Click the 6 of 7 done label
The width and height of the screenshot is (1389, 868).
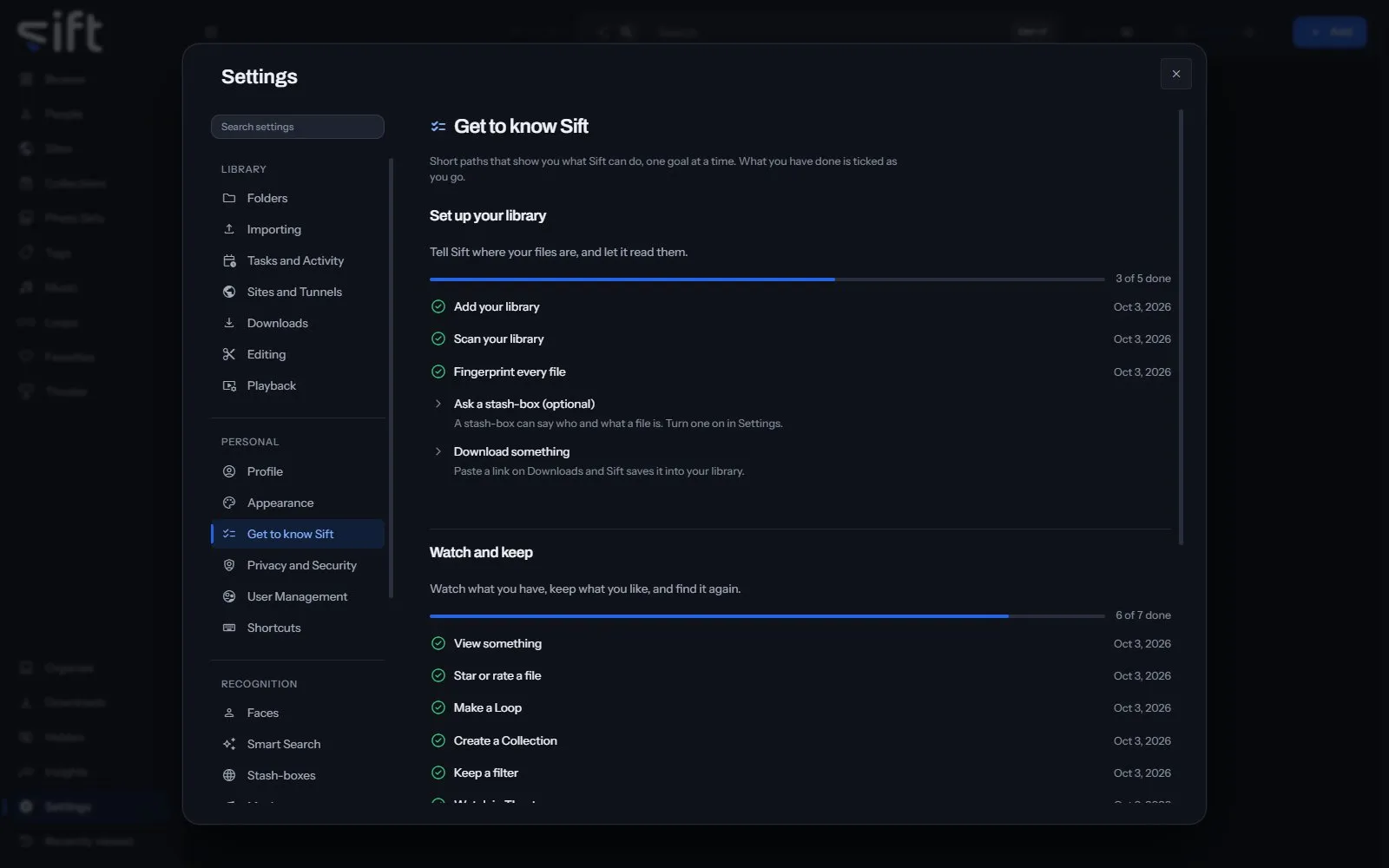(x=1143, y=615)
